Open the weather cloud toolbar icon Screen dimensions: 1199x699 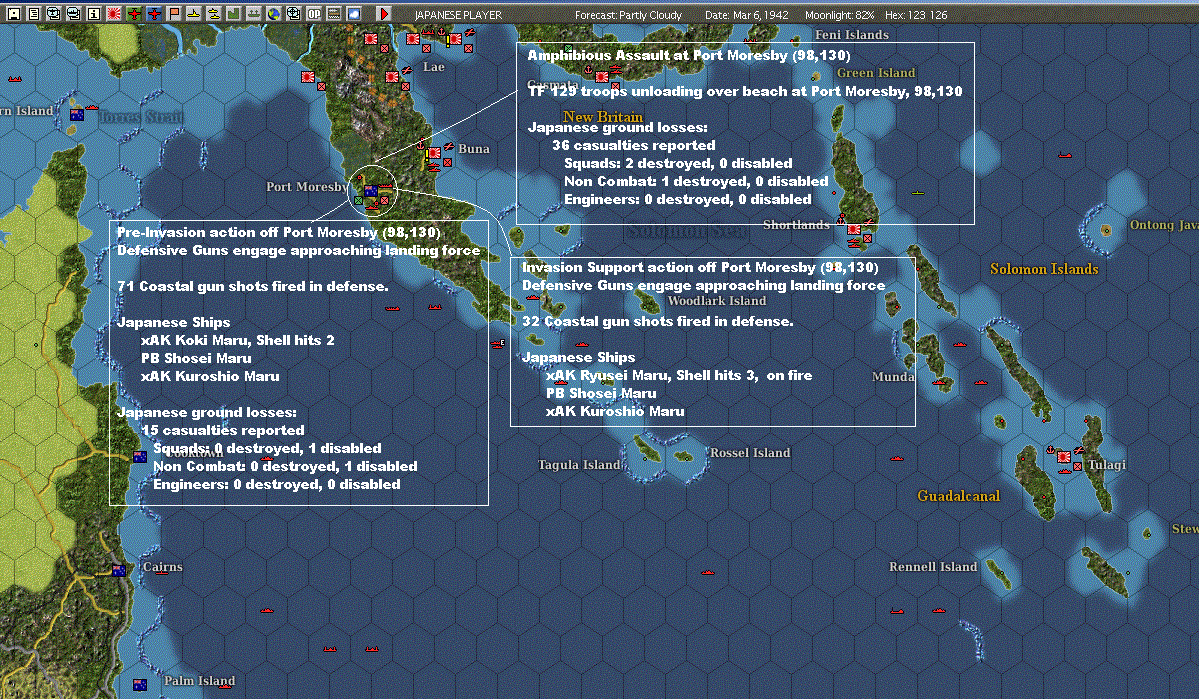pyautogui.click(x=353, y=14)
